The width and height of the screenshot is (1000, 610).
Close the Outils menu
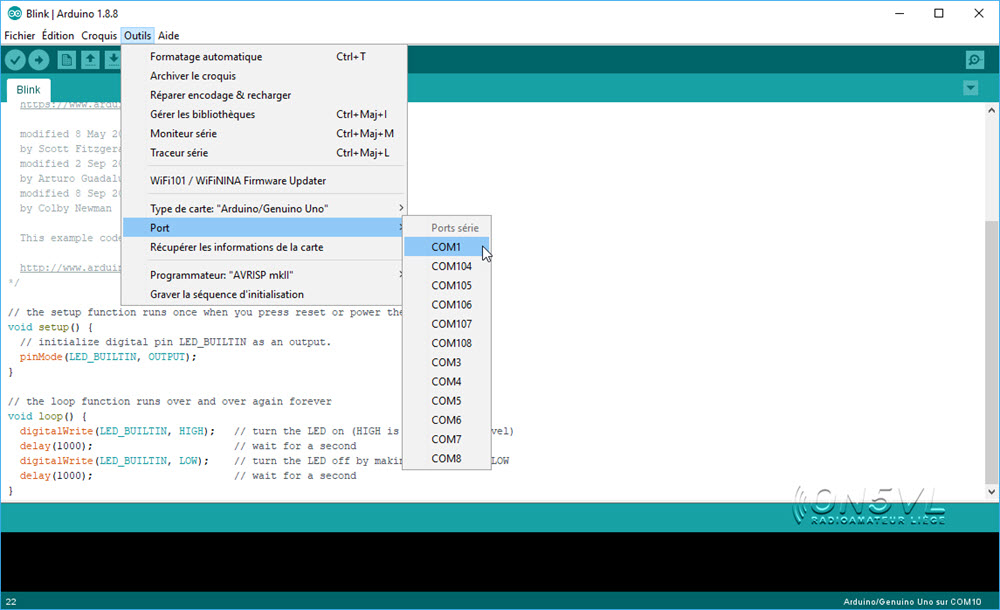(x=137, y=36)
